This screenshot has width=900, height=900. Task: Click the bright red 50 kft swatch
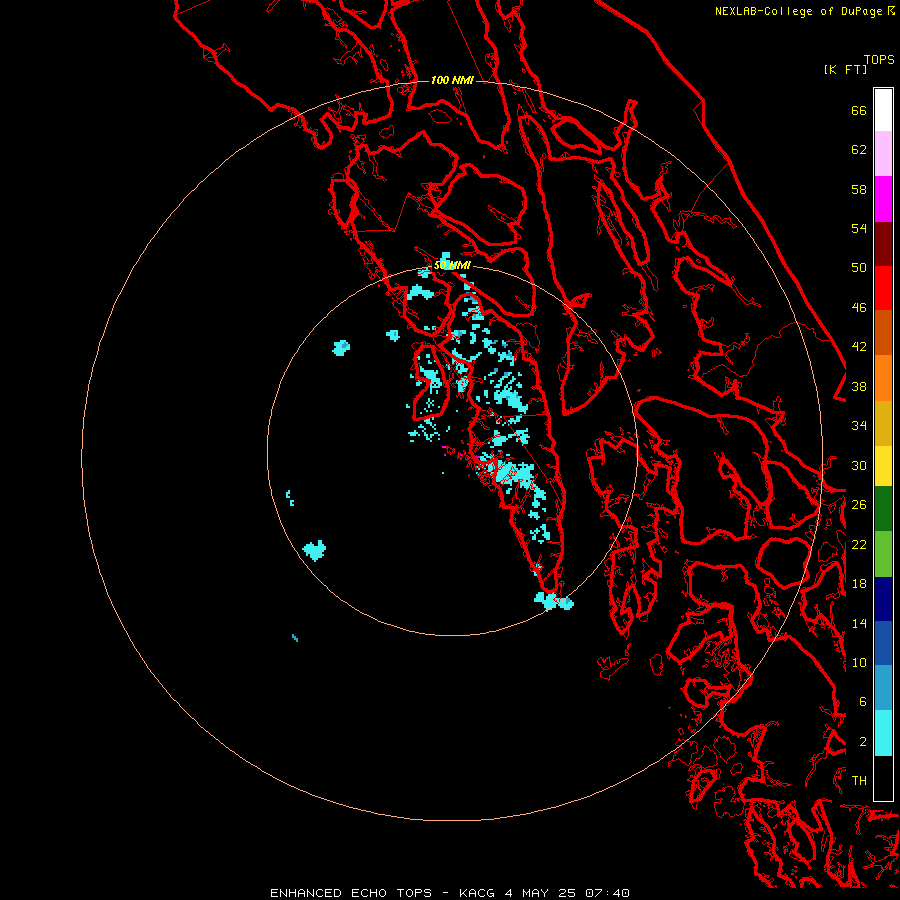883,288
